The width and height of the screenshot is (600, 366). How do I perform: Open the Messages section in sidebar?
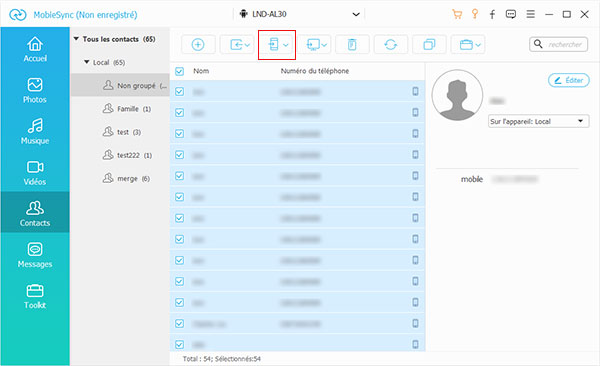click(35, 255)
